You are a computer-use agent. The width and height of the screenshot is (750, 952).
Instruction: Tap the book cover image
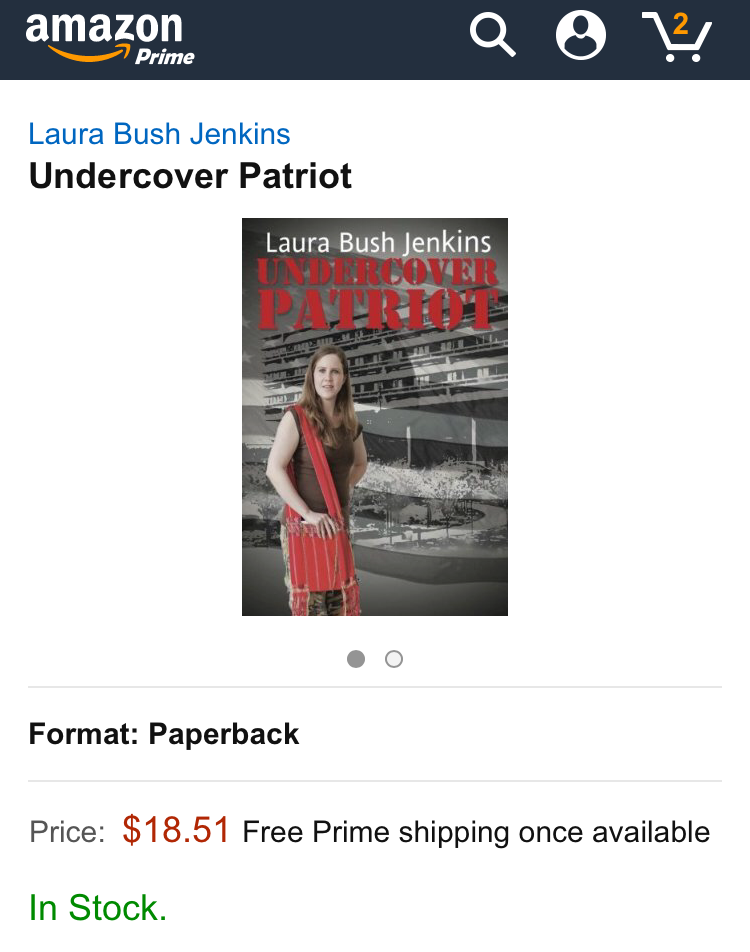(375, 416)
